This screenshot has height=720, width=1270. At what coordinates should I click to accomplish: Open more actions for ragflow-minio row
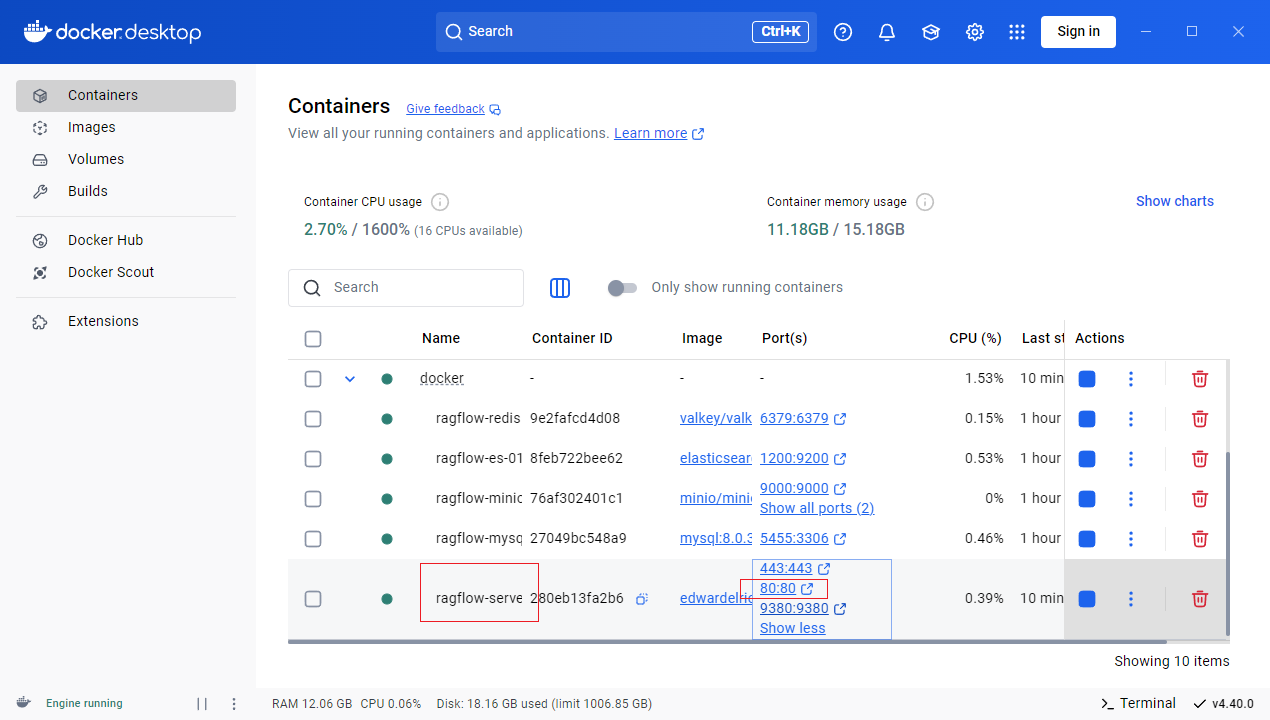coord(1131,499)
